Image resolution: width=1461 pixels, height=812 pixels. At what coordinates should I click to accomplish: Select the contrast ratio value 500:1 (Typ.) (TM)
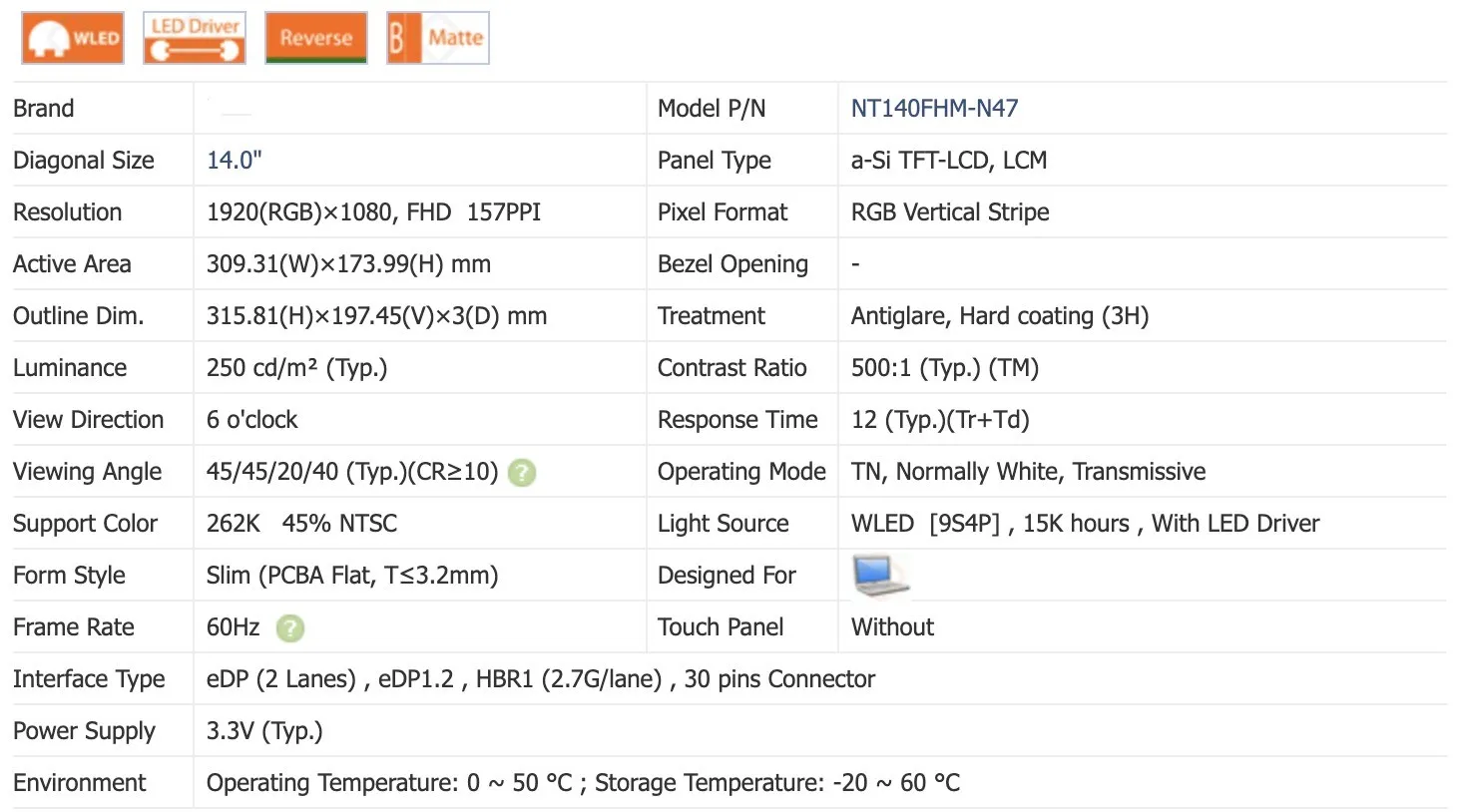tap(945, 368)
